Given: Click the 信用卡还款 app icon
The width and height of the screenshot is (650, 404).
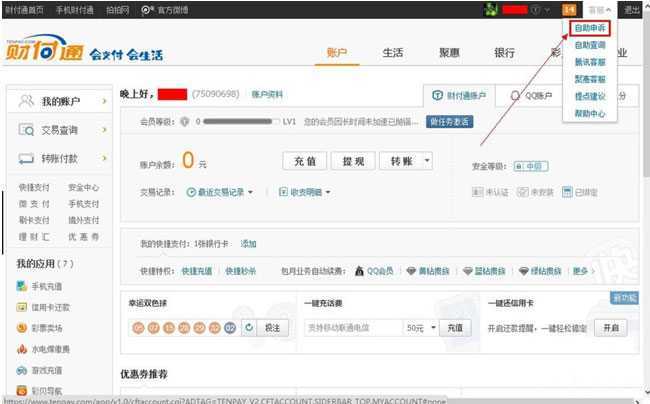Looking at the screenshot, I should tap(22, 307).
